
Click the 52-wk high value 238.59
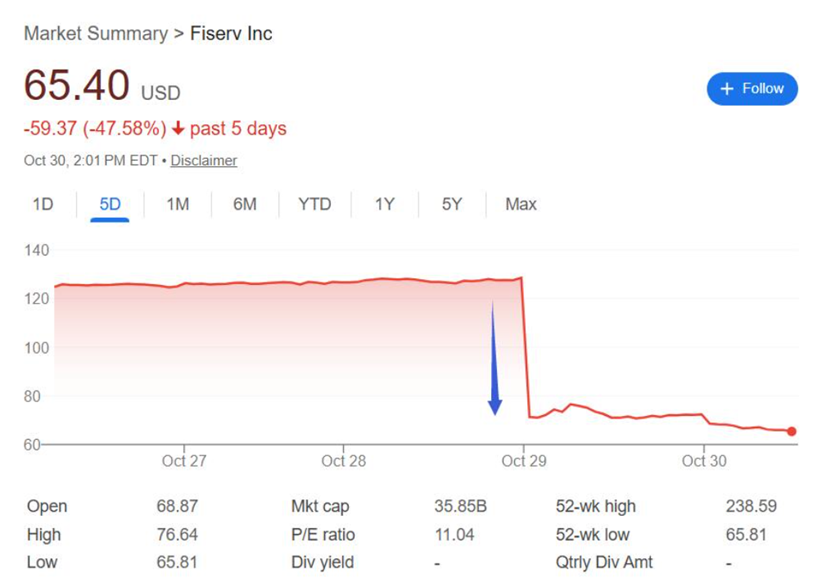(x=751, y=507)
